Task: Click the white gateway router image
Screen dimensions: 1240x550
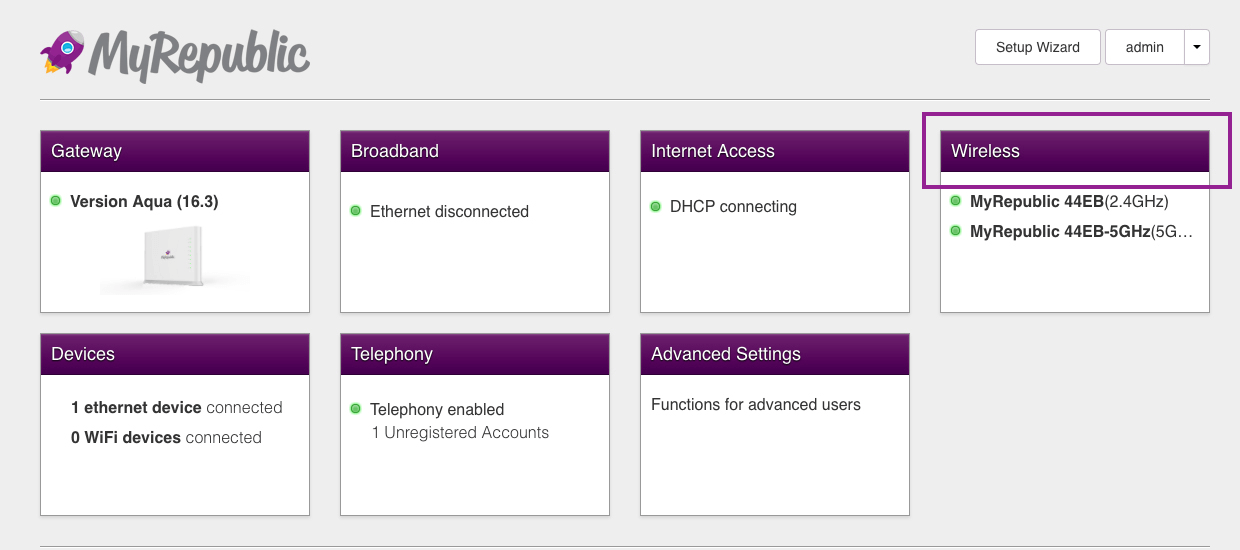Action: [x=174, y=257]
